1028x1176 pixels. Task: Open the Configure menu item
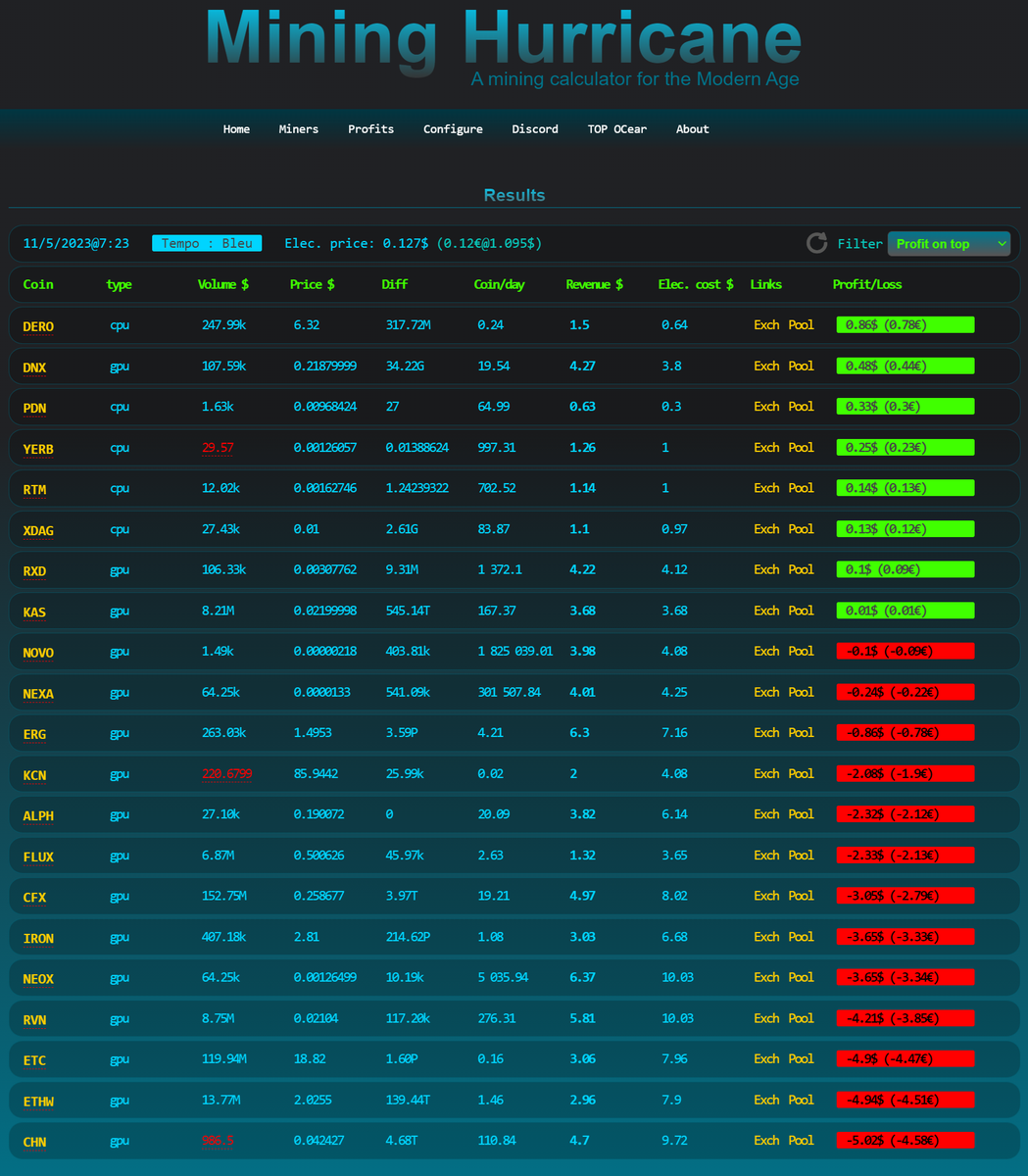click(453, 129)
